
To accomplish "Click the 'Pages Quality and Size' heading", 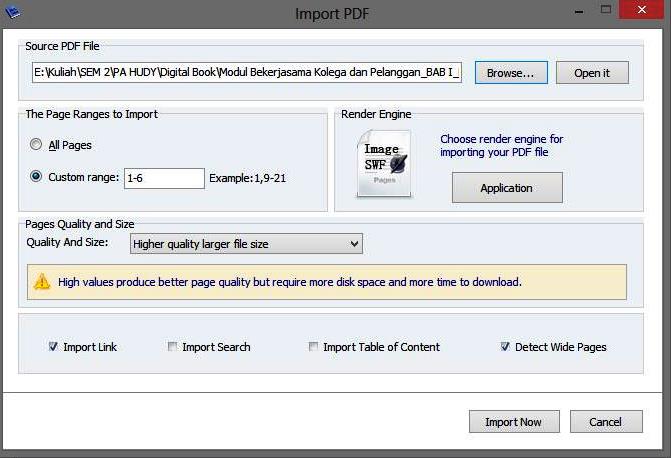I will coord(80,224).
